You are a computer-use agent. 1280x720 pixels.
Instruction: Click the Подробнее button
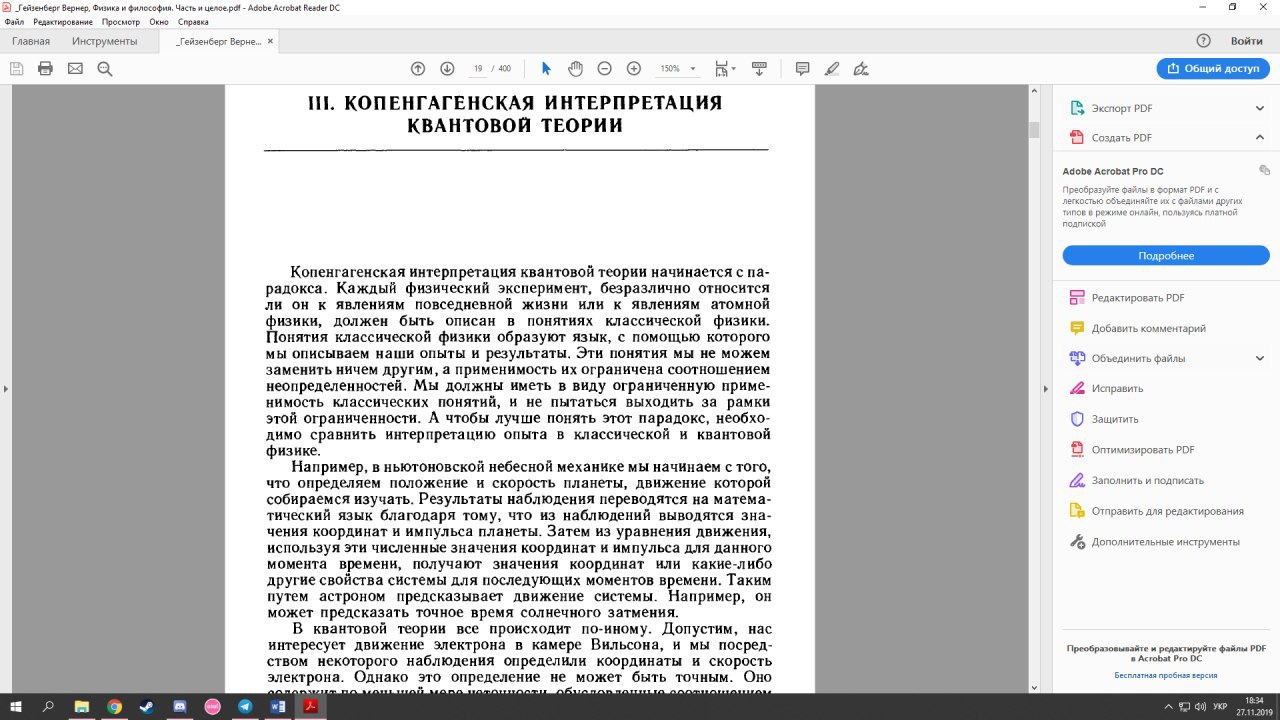[1166, 256]
